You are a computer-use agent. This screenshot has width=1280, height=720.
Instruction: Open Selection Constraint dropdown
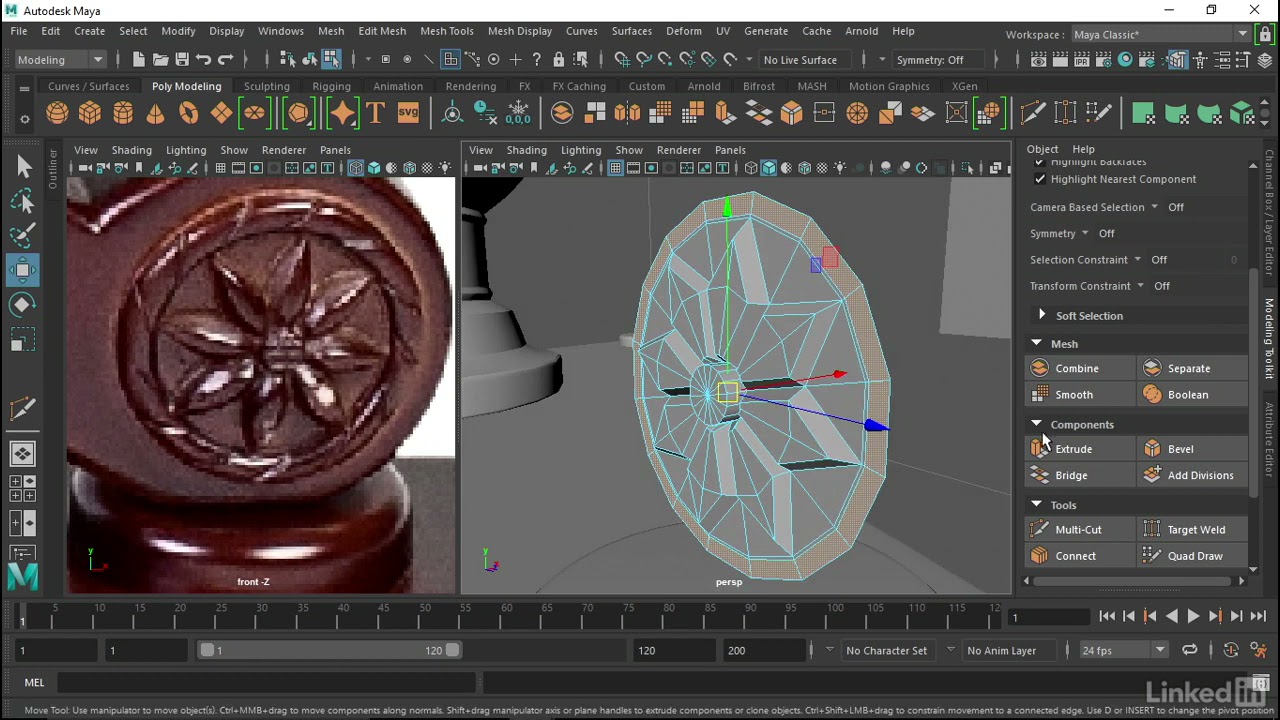[1137, 260]
